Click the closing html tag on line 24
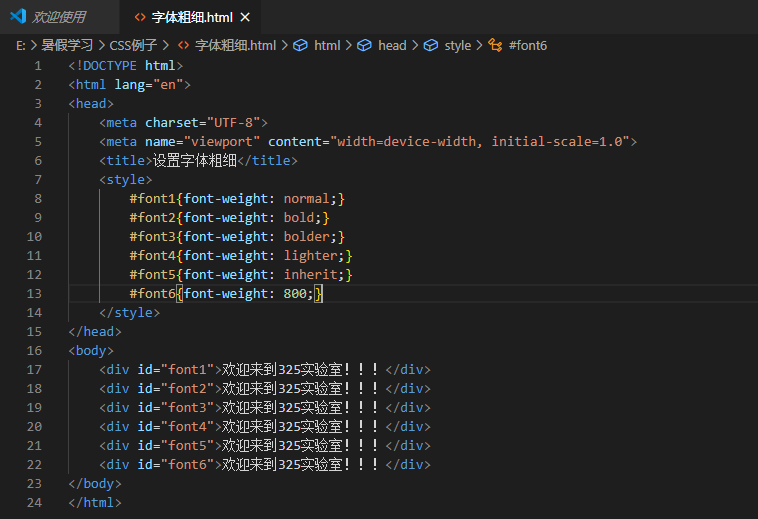758x519 pixels. tap(95, 503)
